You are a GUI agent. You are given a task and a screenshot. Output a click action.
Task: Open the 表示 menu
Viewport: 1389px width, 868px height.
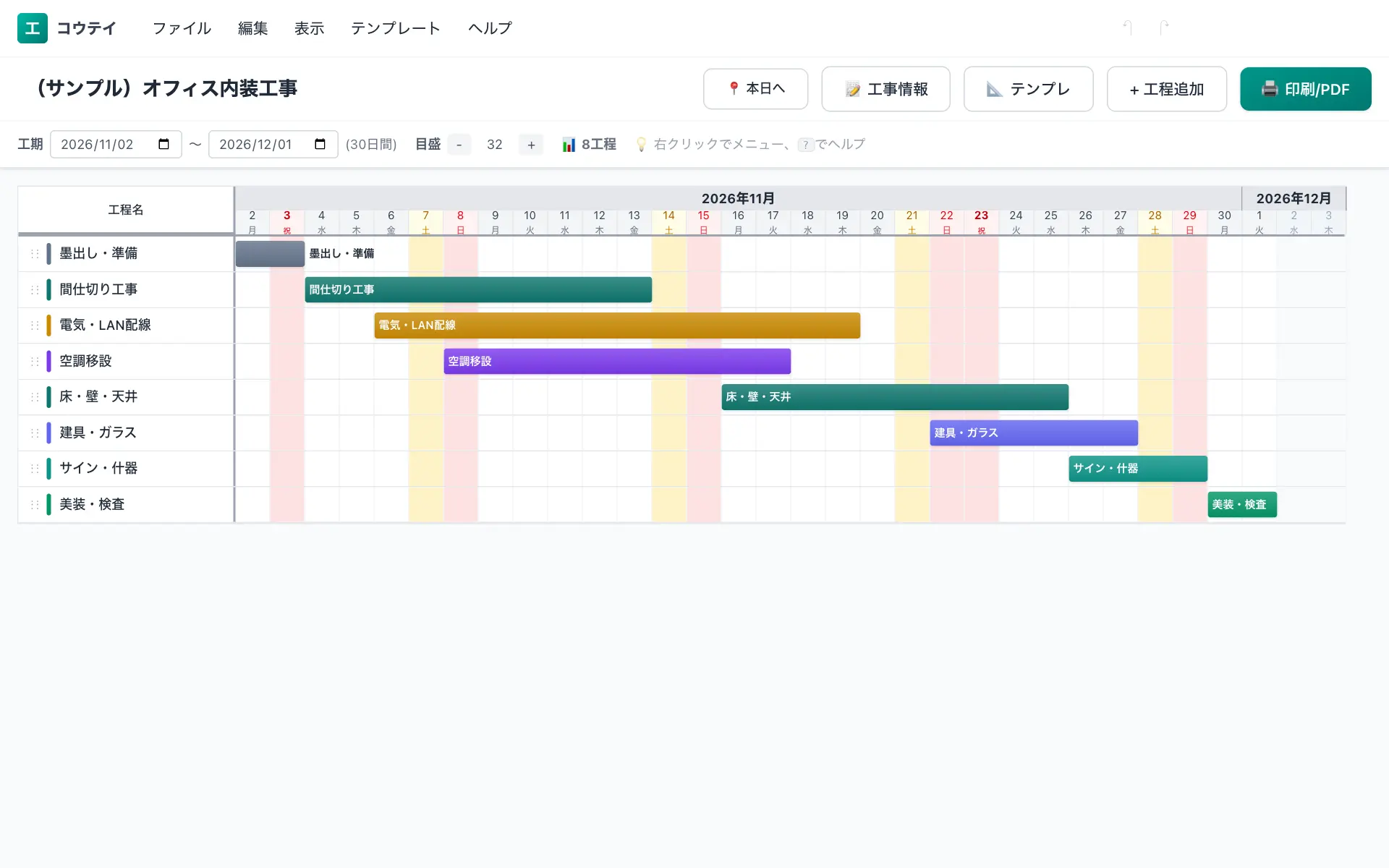tap(310, 28)
